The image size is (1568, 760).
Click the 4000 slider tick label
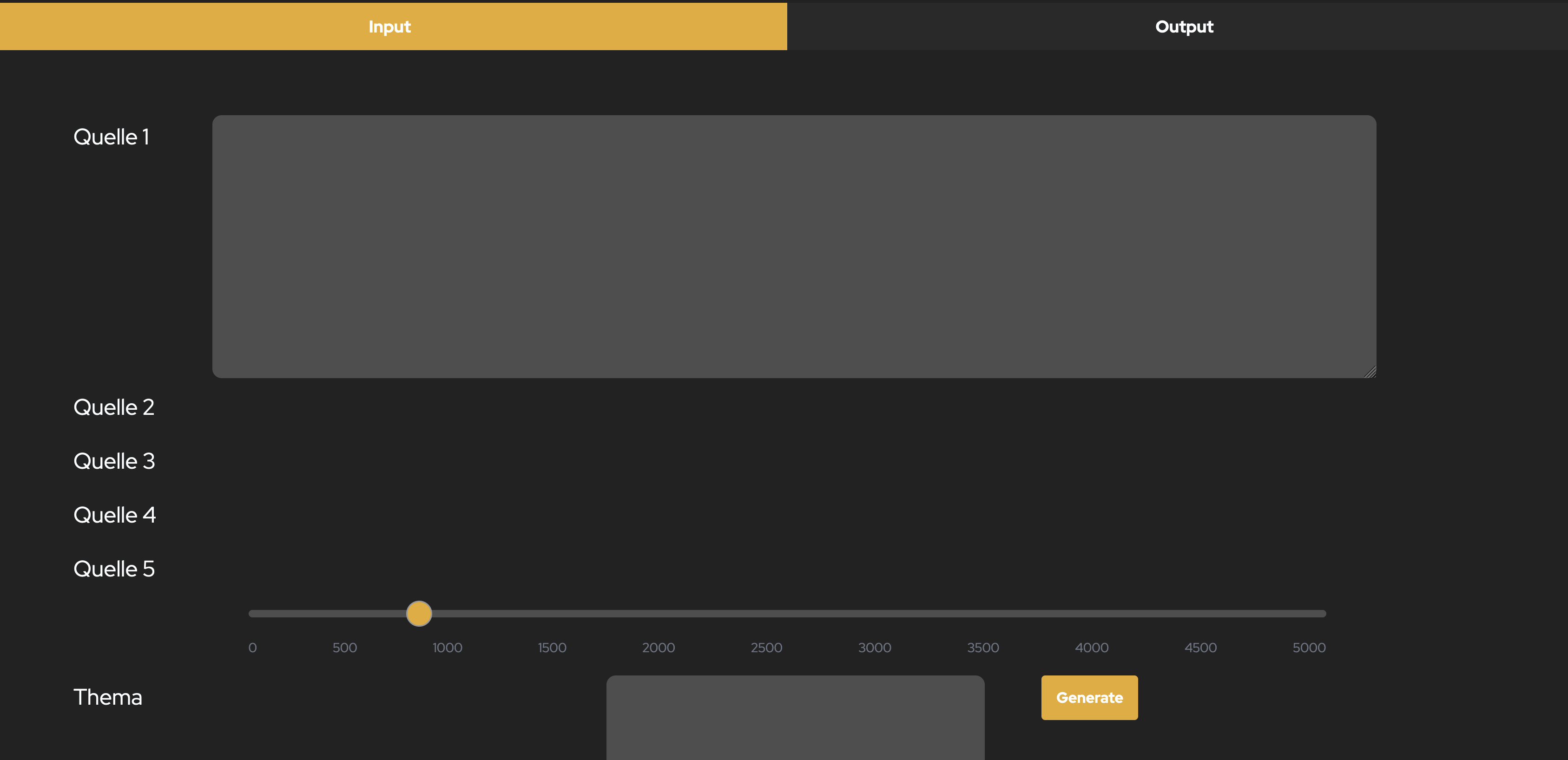(1092, 648)
